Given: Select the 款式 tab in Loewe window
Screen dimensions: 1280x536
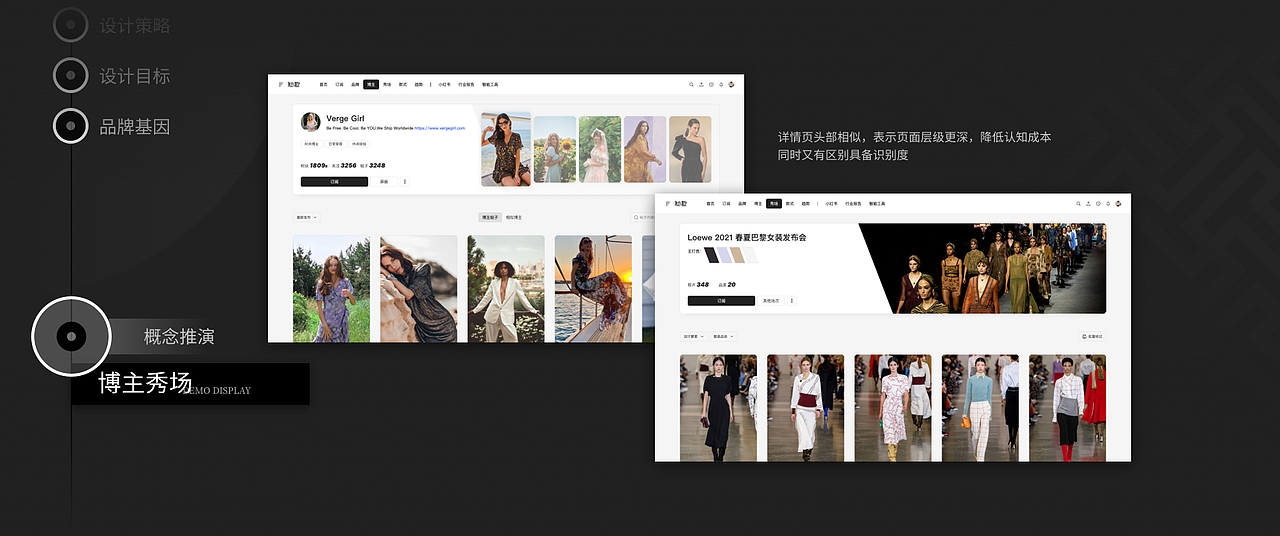Looking at the screenshot, I should 790,204.
